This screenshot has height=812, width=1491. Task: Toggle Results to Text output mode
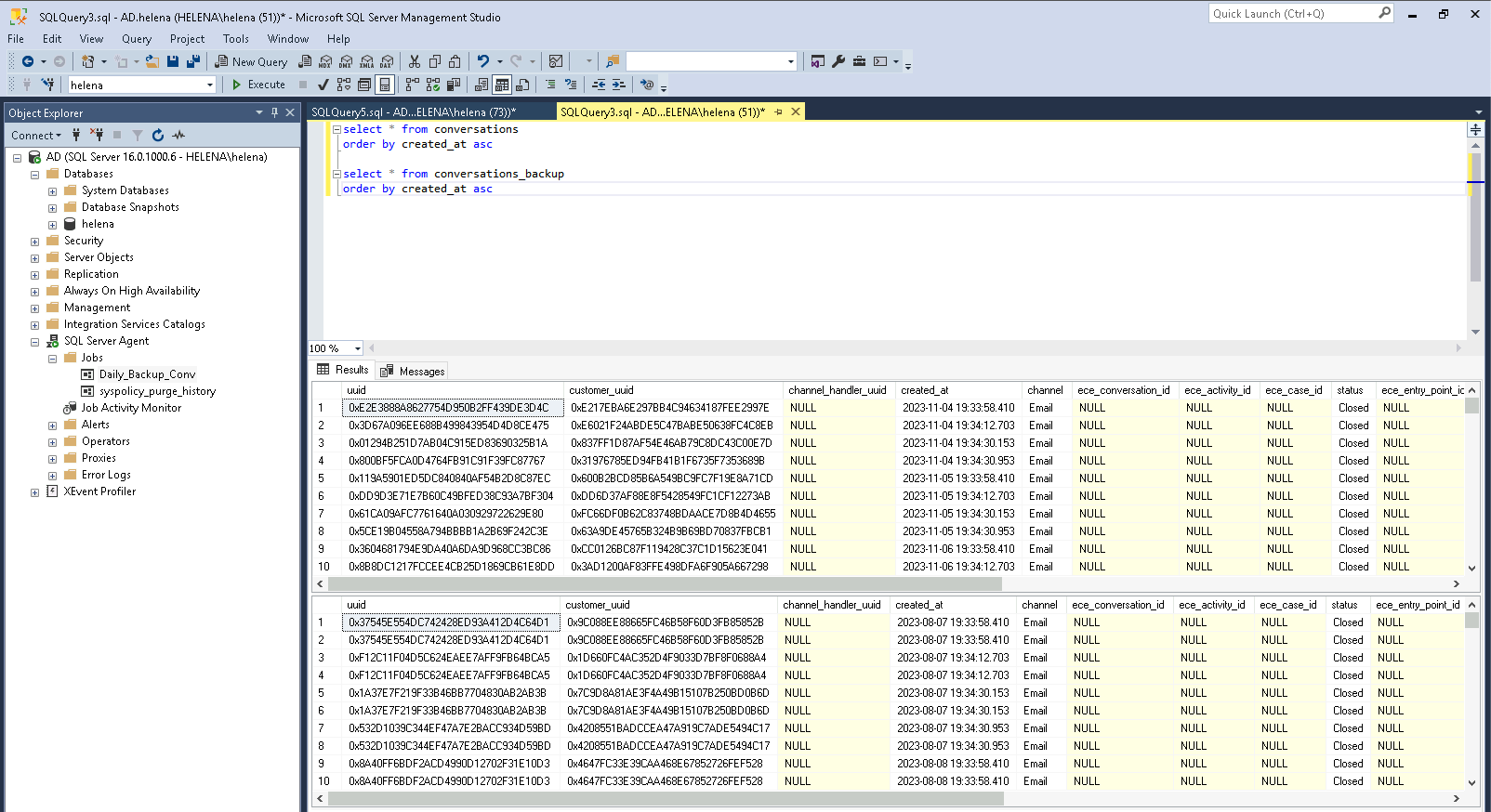[x=482, y=85]
